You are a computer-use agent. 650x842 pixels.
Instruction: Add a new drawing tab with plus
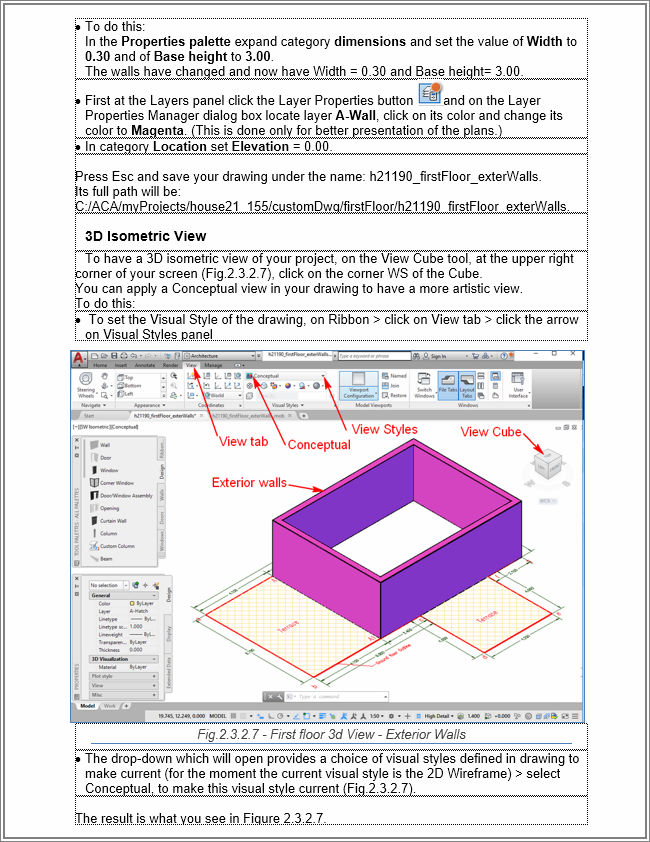[x=304, y=416]
